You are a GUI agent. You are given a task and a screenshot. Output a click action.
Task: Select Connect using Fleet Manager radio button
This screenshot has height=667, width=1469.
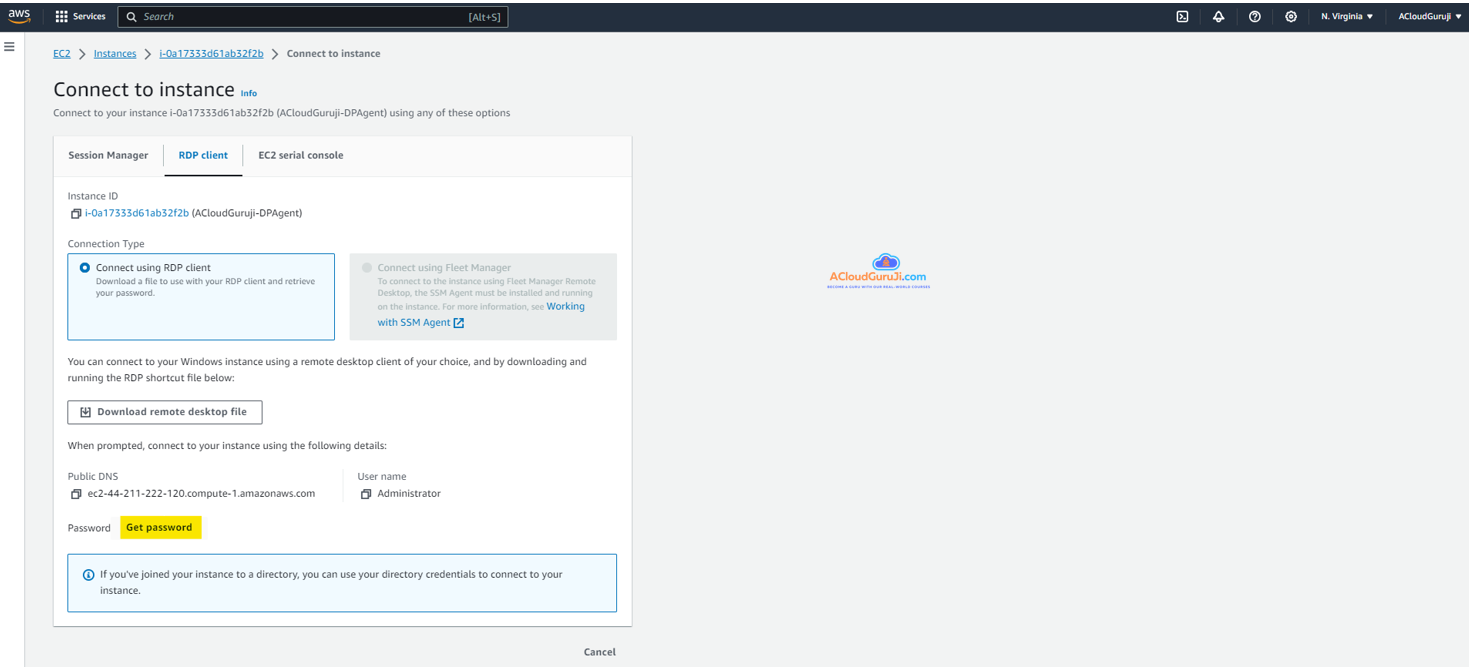click(x=367, y=268)
